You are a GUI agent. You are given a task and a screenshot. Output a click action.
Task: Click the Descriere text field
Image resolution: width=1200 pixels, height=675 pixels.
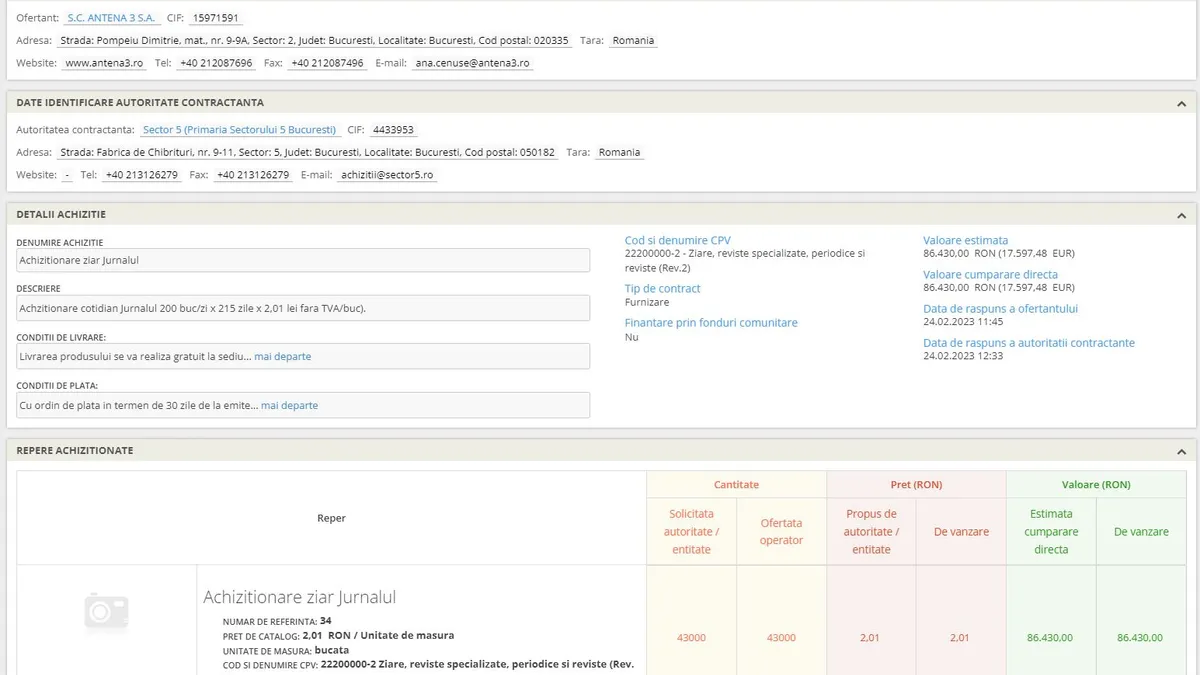tap(303, 308)
